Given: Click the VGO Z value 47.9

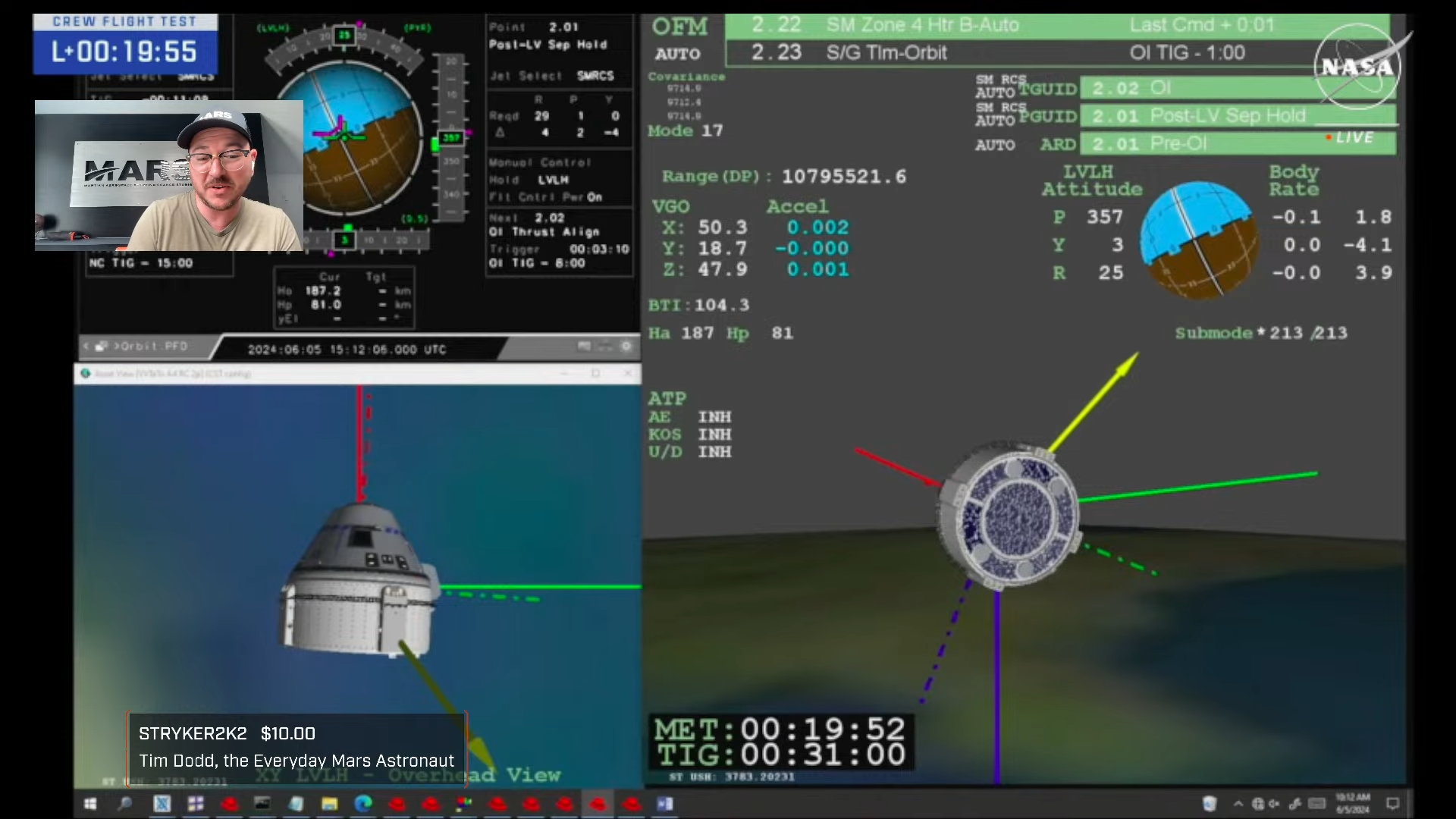Looking at the screenshot, I should point(723,269).
